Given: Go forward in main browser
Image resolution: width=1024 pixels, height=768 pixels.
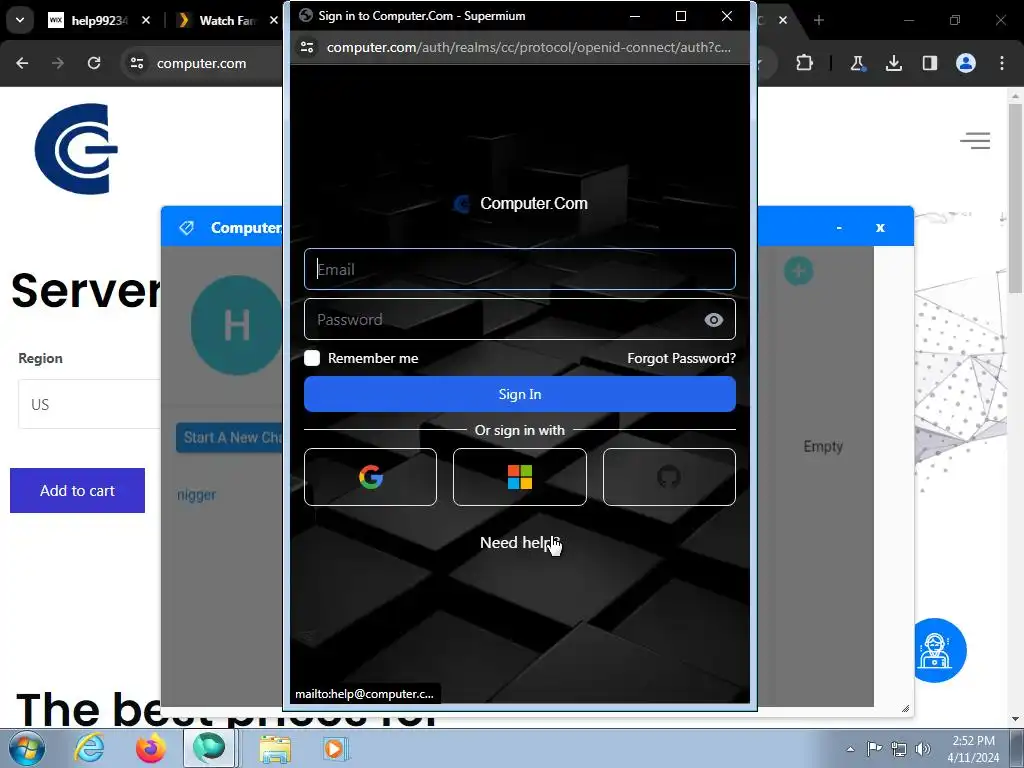Looking at the screenshot, I should 58,63.
